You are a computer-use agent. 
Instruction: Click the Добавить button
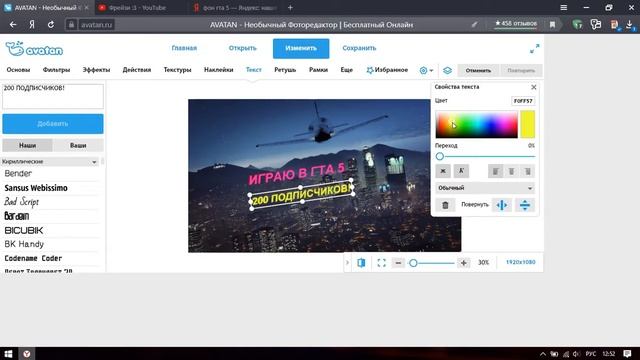click(53, 124)
